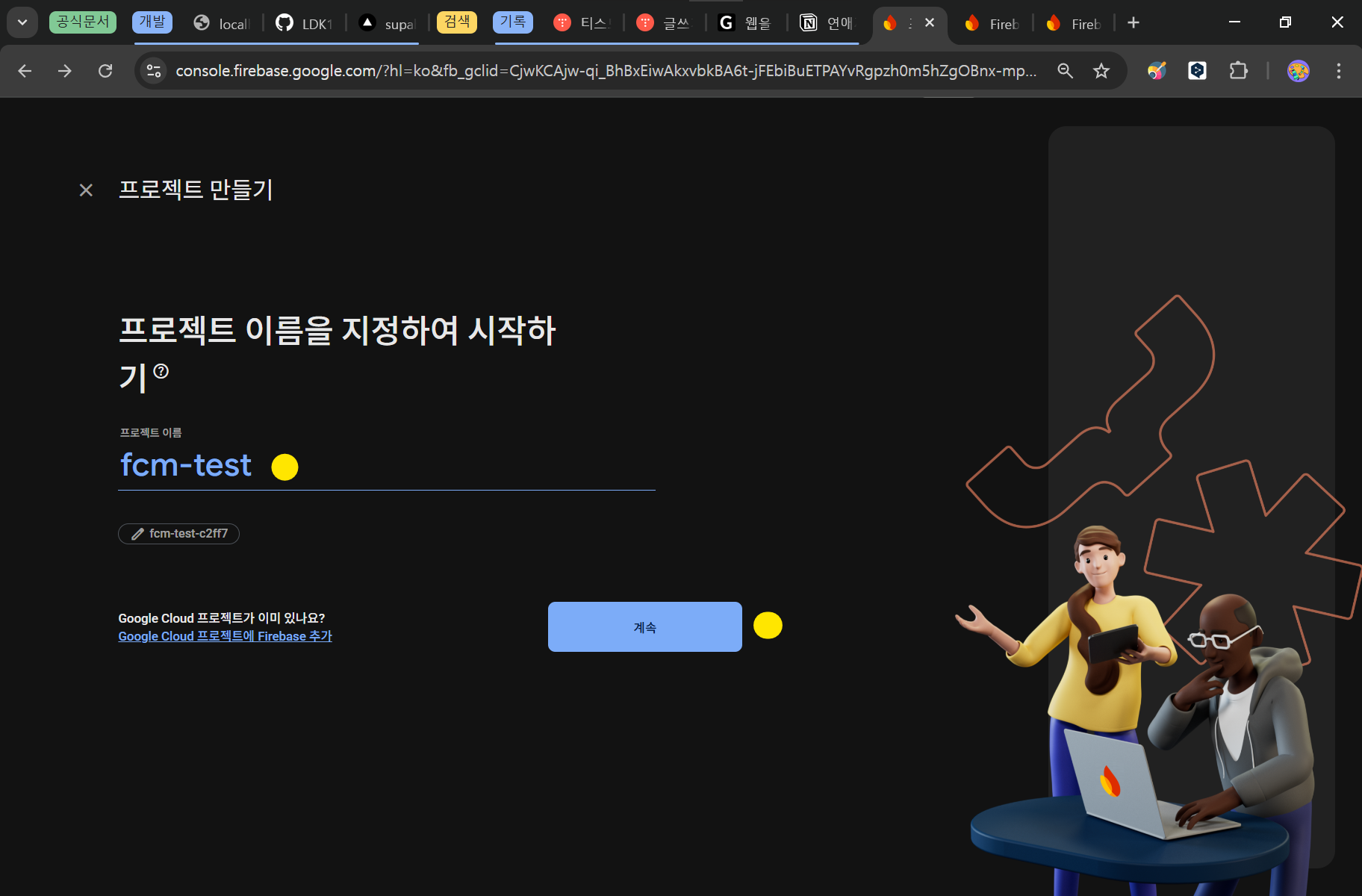Open zoom magnifier icon in address bar
The image size is (1362, 896).
point(1065,71)
